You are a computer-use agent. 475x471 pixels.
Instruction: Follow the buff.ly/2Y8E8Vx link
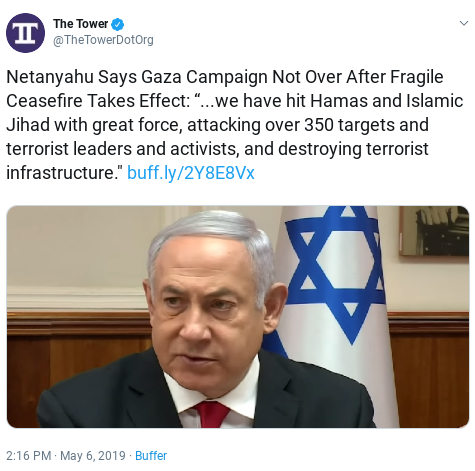coord(191,173)
